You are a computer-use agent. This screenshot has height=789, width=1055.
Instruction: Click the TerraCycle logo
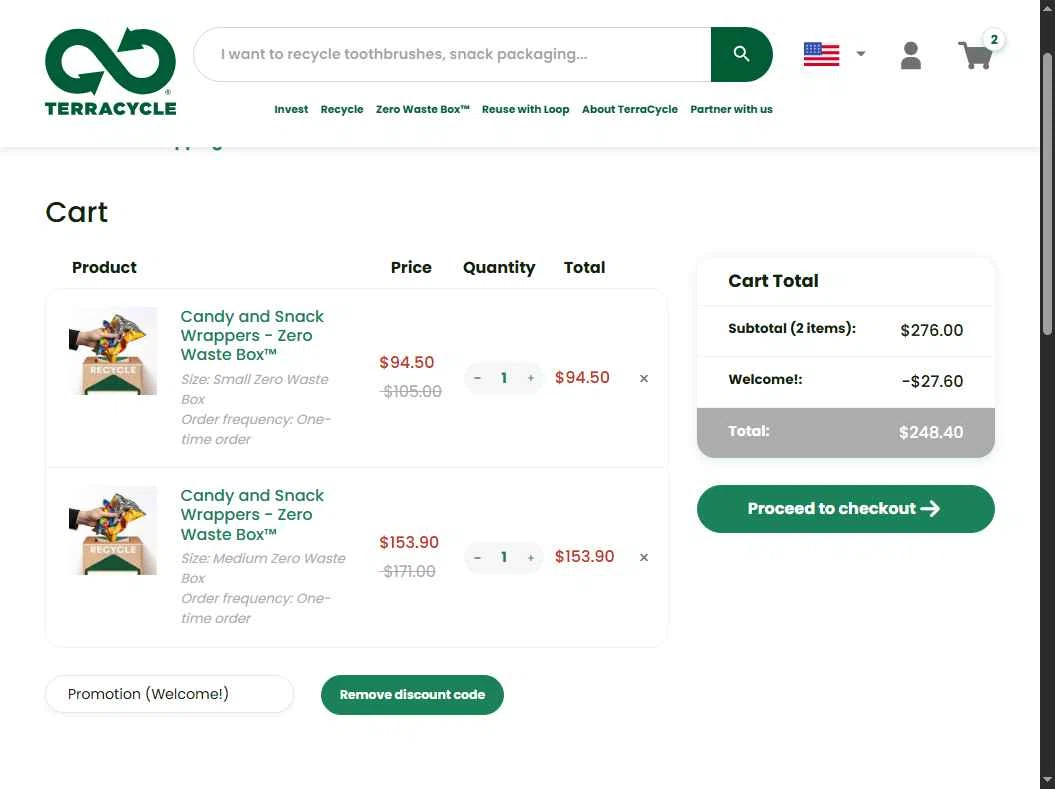tap(110, 72)
